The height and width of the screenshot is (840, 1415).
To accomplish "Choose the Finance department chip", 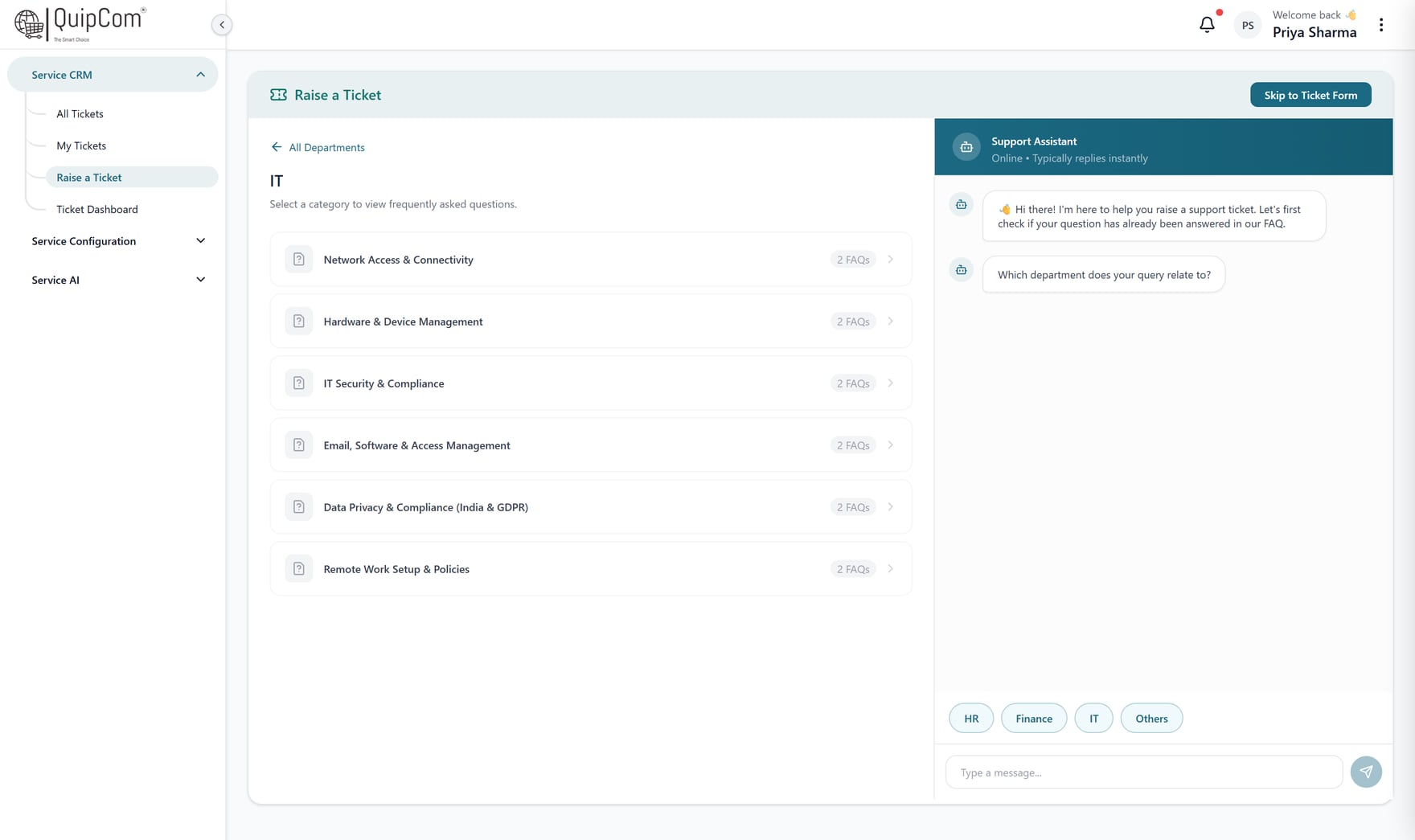I will tap(1034, 719).
